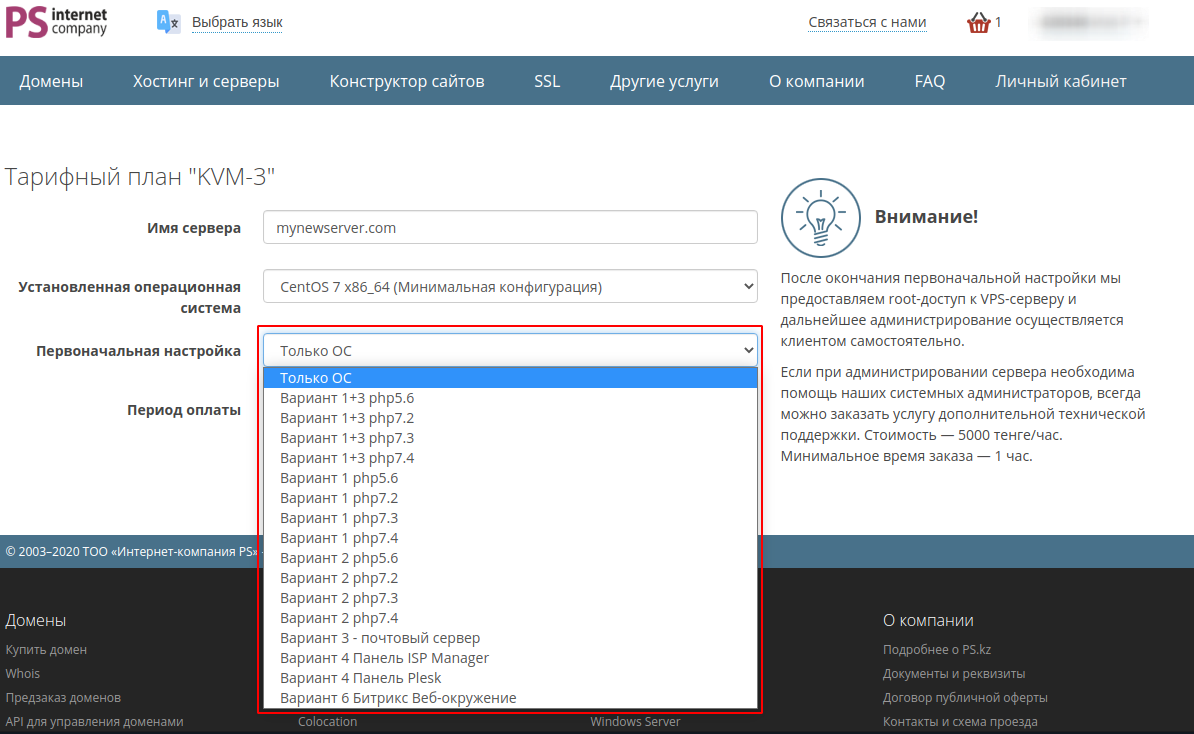
Task: Open the Хостинг и серверы menu
Action: click(x=206, y=81)
